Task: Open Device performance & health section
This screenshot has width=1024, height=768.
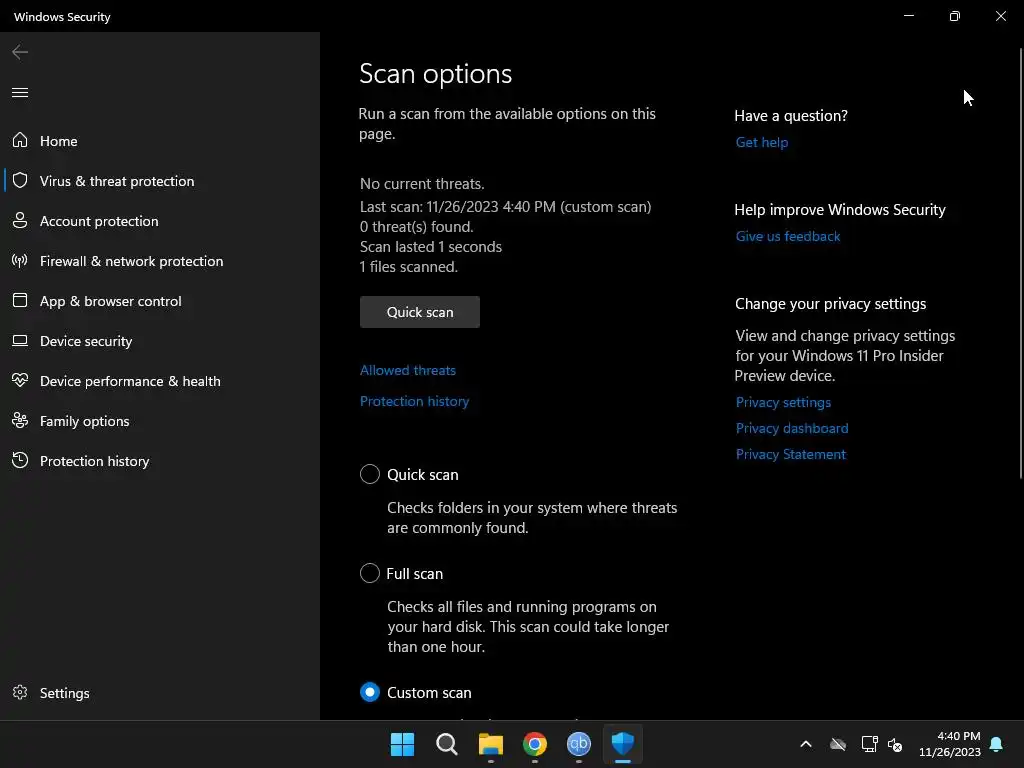Action: click(x=160, y=381)
